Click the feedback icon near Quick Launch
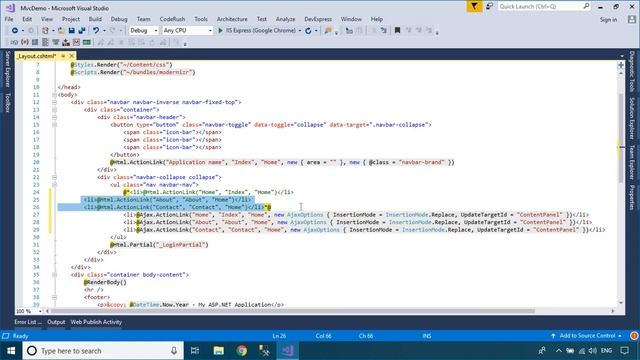This screenshot has width=640, height=360. click(489, 7)
